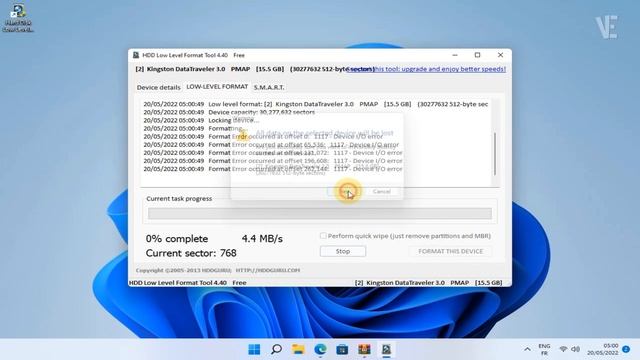The image size is (640, 360).
Task: Open the taskbar Search icon
Action: point(276,349)
